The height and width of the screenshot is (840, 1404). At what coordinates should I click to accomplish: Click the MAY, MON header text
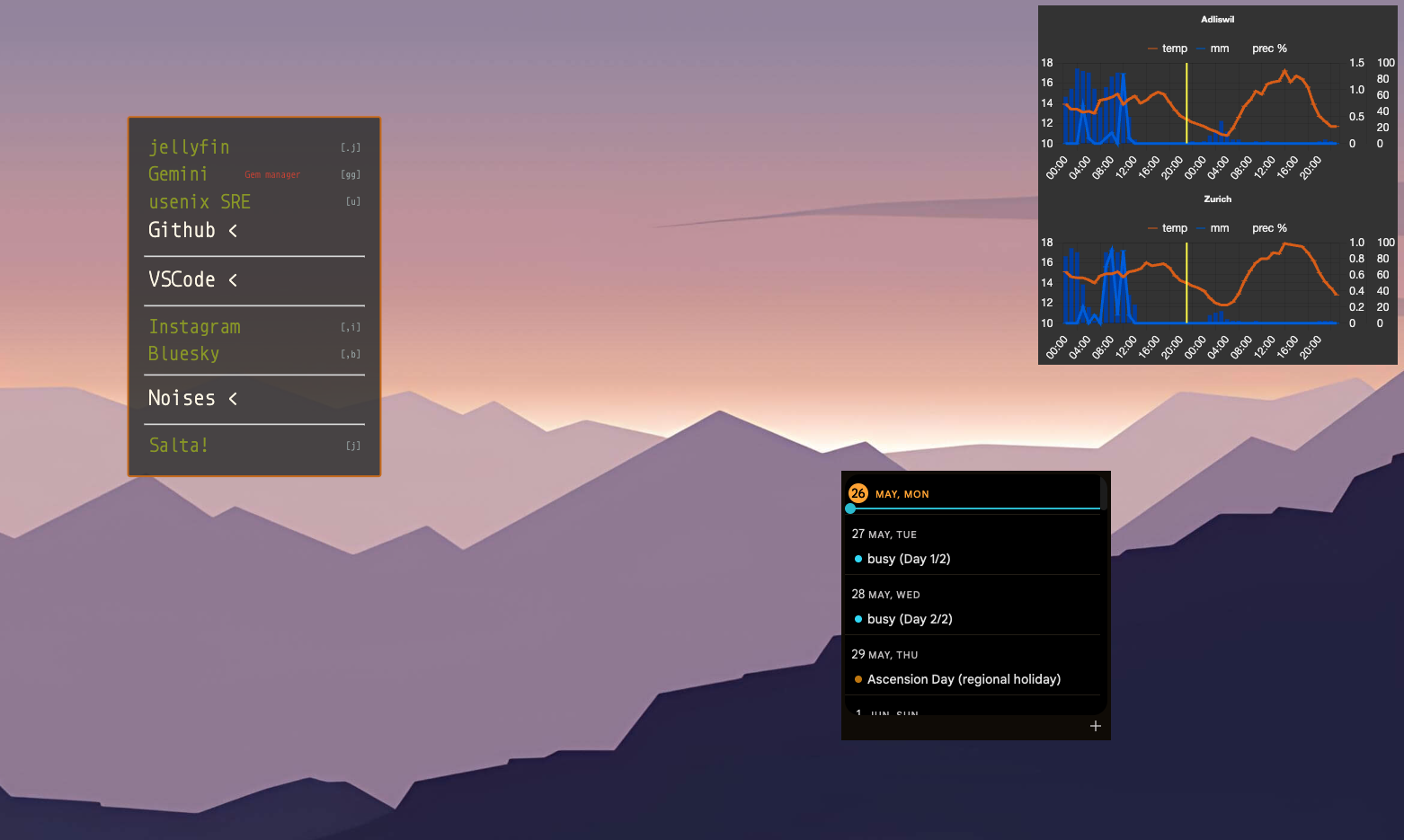tap(902, 494)
